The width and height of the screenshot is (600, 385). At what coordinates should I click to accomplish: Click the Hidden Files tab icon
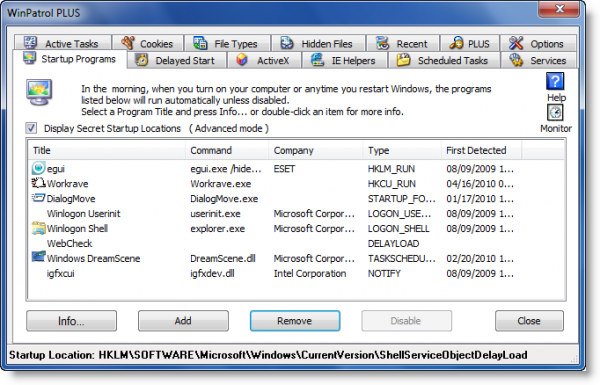click(287, 43)
